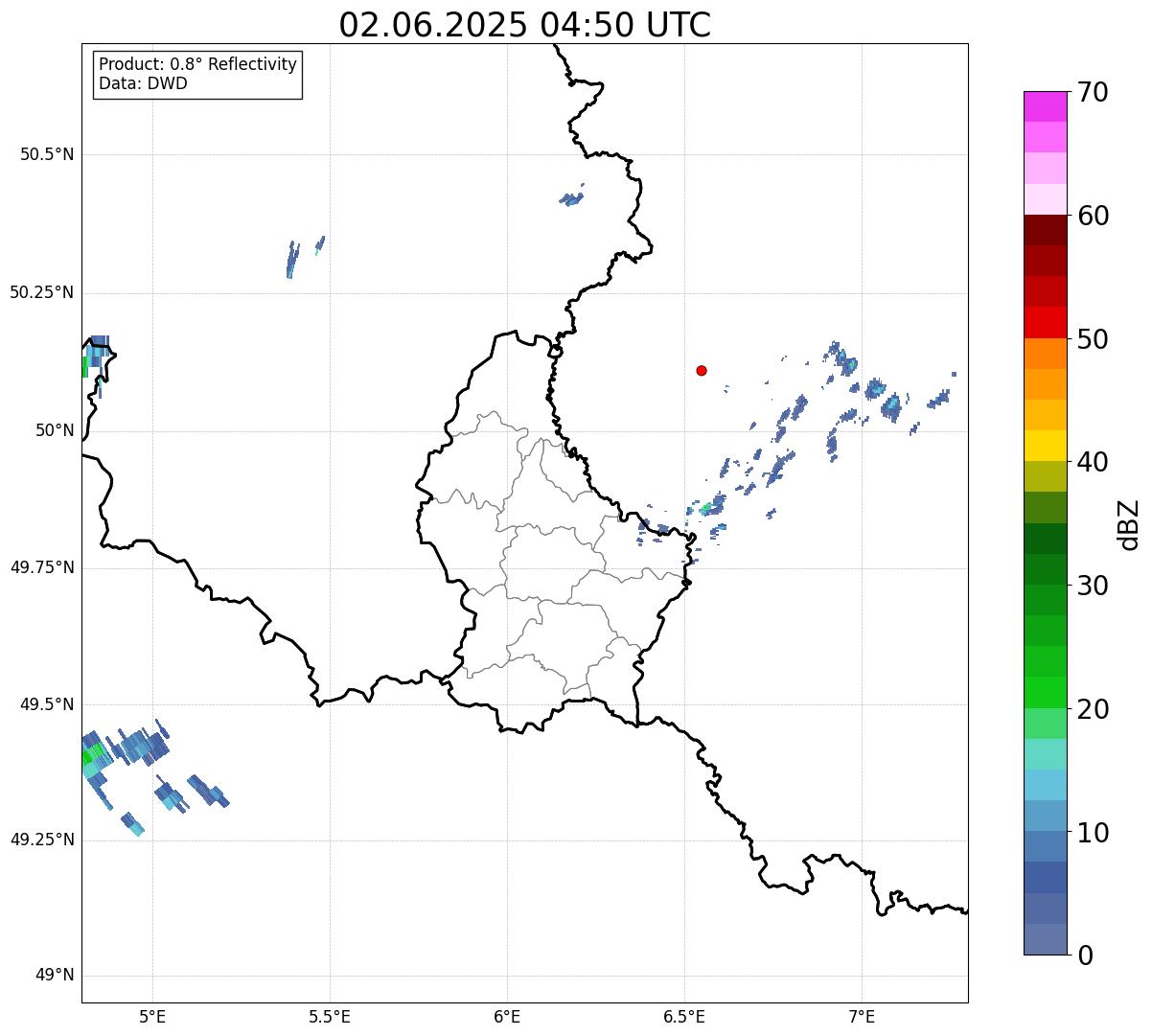Click the '49°N' latitude label
Viewport: 1152px width, 1036px height.
[55, 976]
